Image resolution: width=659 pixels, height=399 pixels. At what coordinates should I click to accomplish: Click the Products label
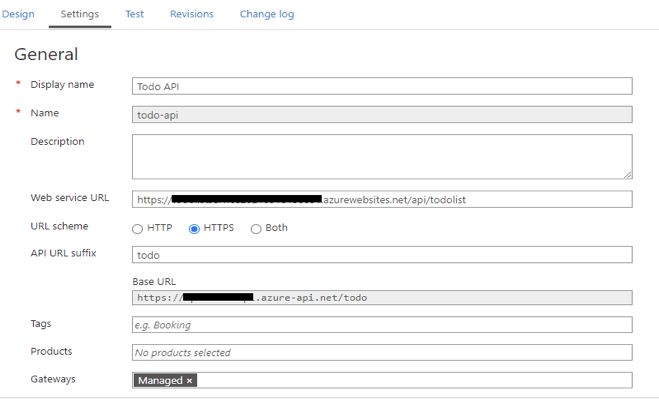coord(51,351)
